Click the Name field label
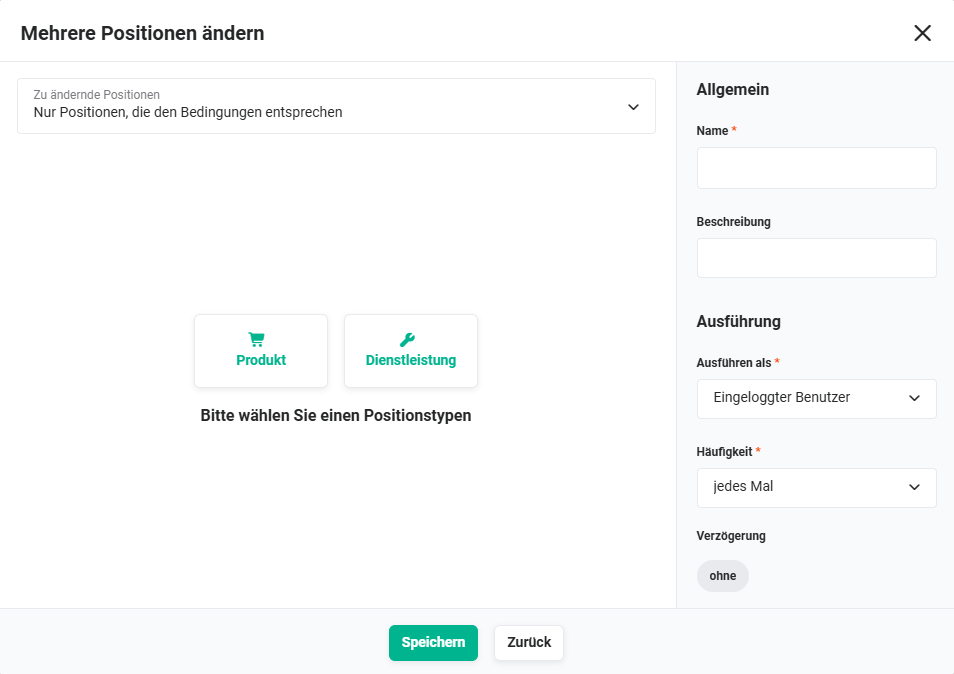 tap(712, 131)
